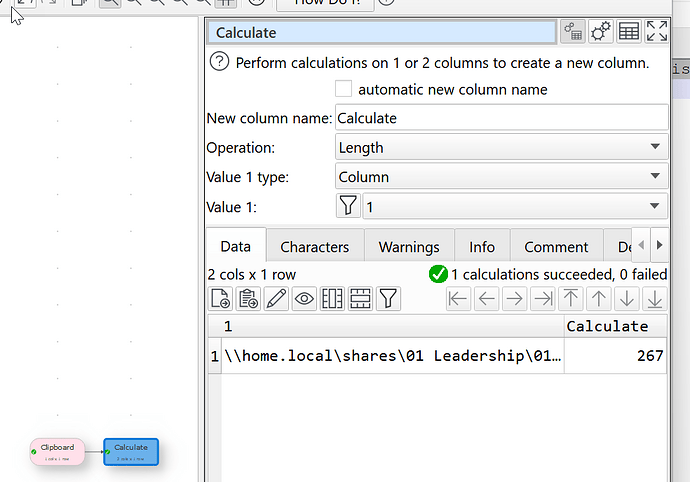Click the expand arrows icon in panel header
The height and width of the screenshot is (482, 690).
[x=657, y=32]
